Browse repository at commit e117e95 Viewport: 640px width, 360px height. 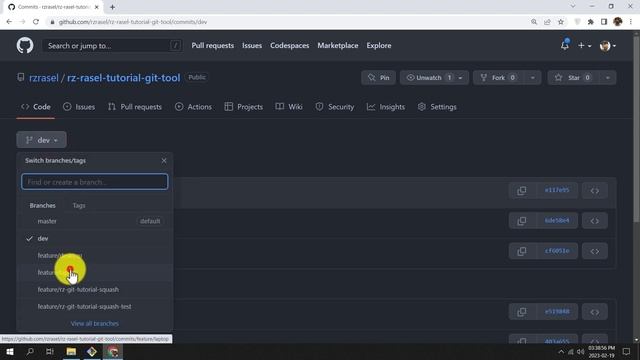pos(595,191)
